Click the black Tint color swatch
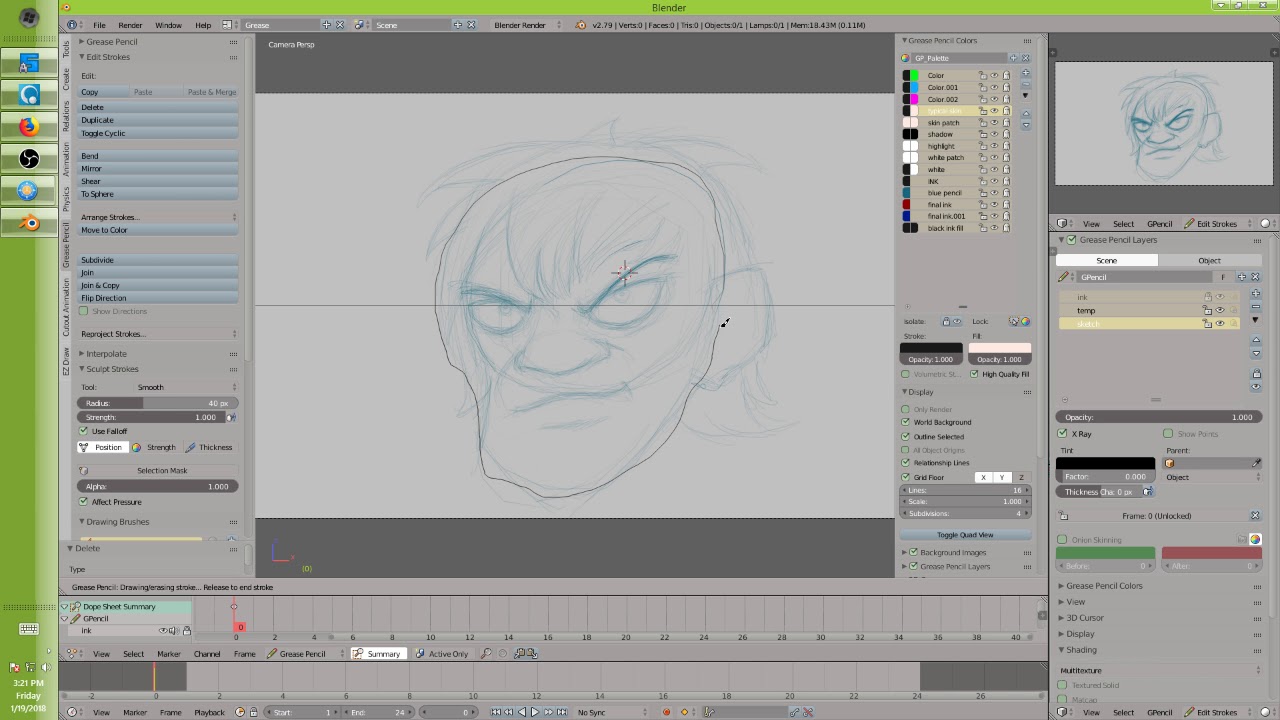1280x720 pixels. pos(1106,463)
